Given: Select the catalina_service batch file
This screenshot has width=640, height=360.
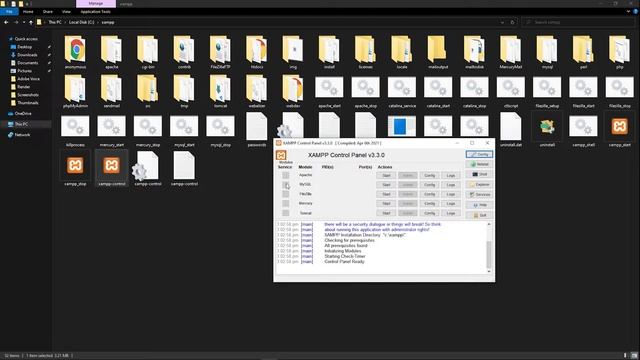Looking at the screenshot, I should pos(402,91).
